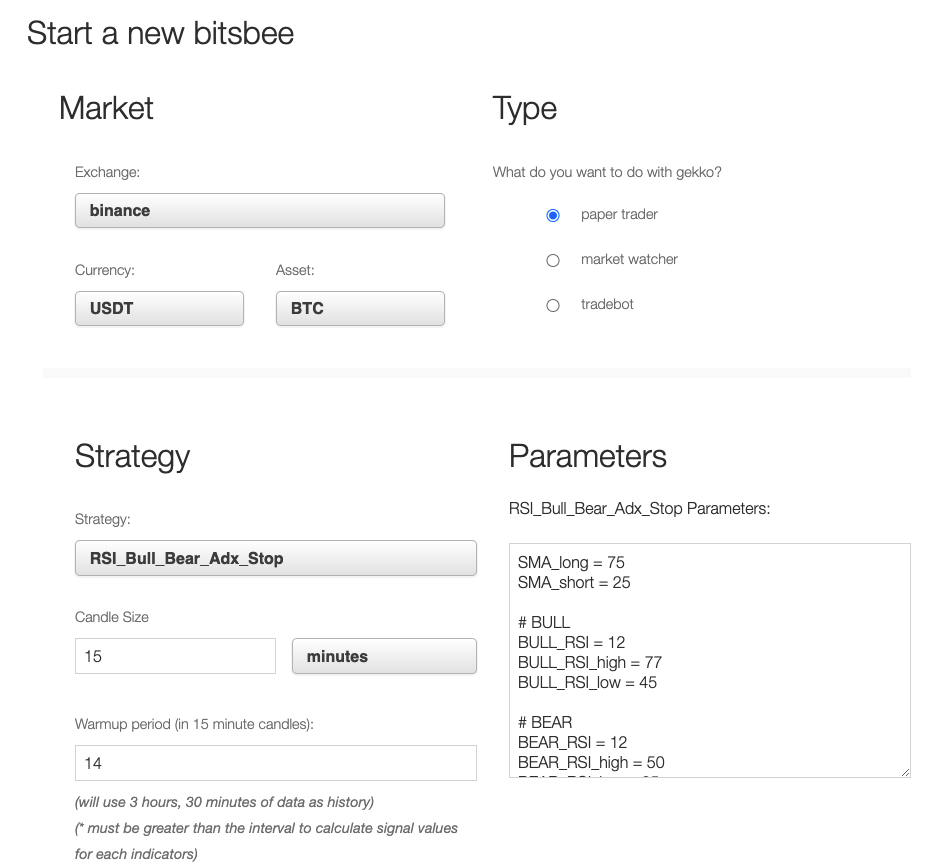Viewport: 936px width, 868px height.
Task: Click the 'Start a new bitsbee' heading
Action: 160,33
